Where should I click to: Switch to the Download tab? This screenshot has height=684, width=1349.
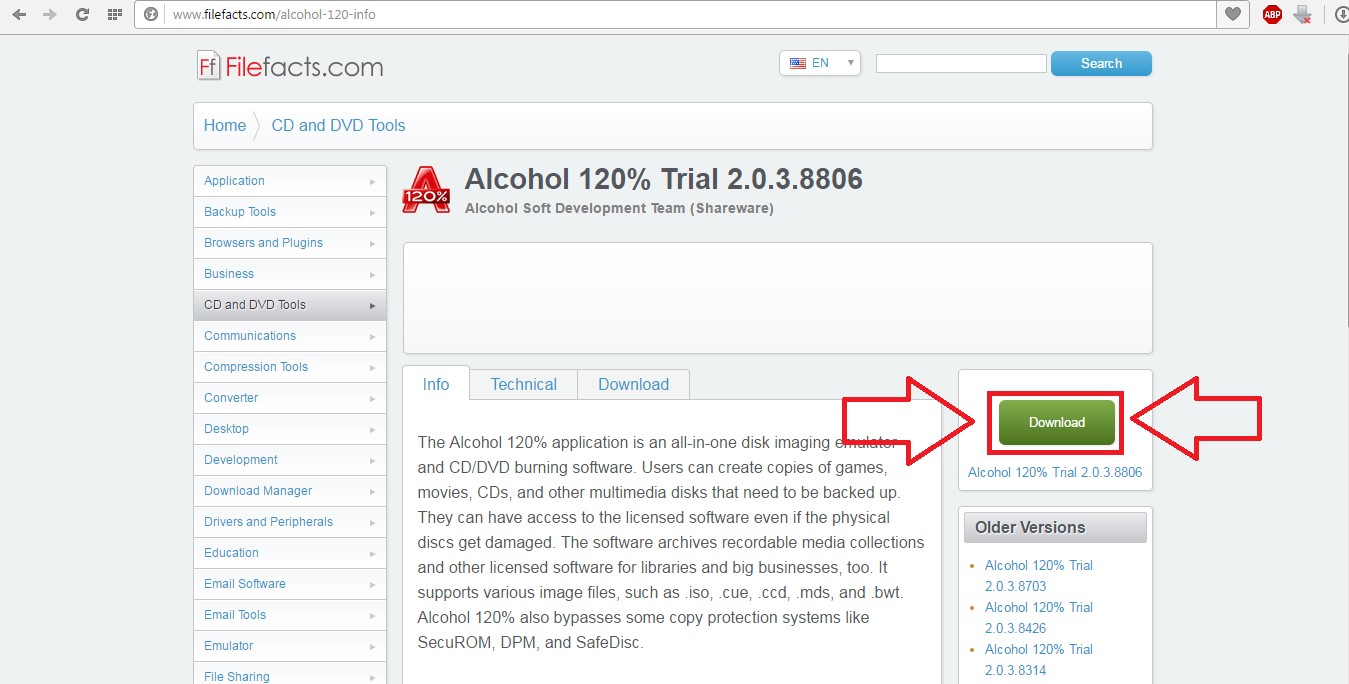tap(633, 385)
